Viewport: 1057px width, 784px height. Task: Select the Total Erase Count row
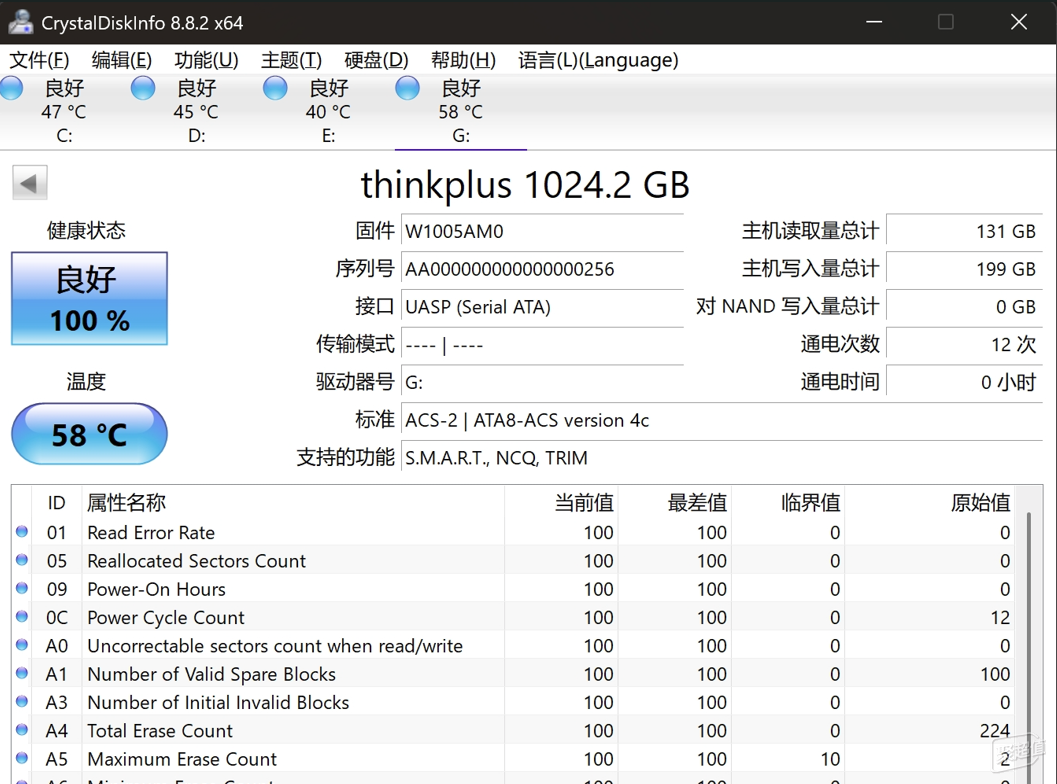tap(514, 731)
